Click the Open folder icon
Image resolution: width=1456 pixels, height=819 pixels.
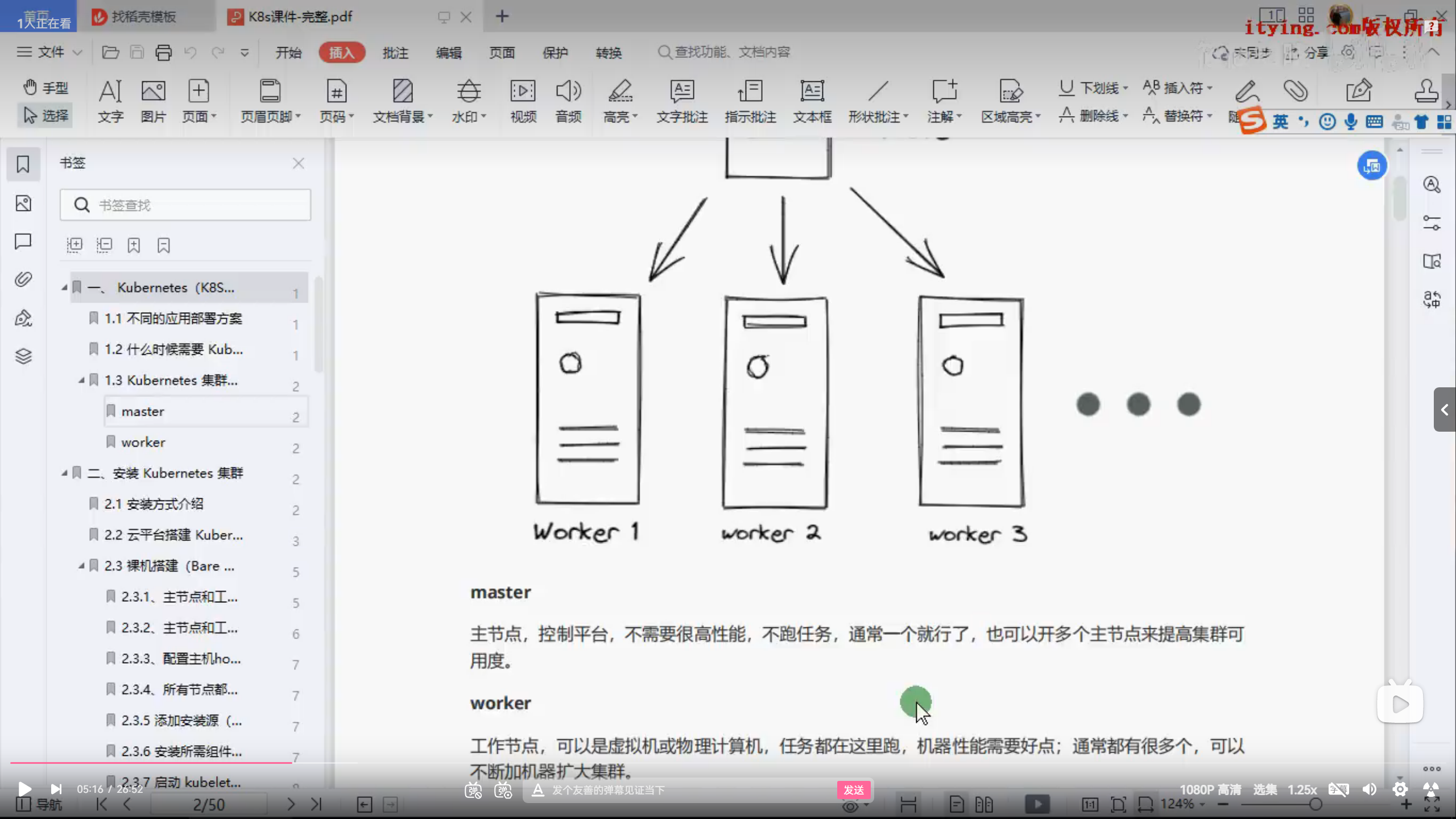[110, 52]
